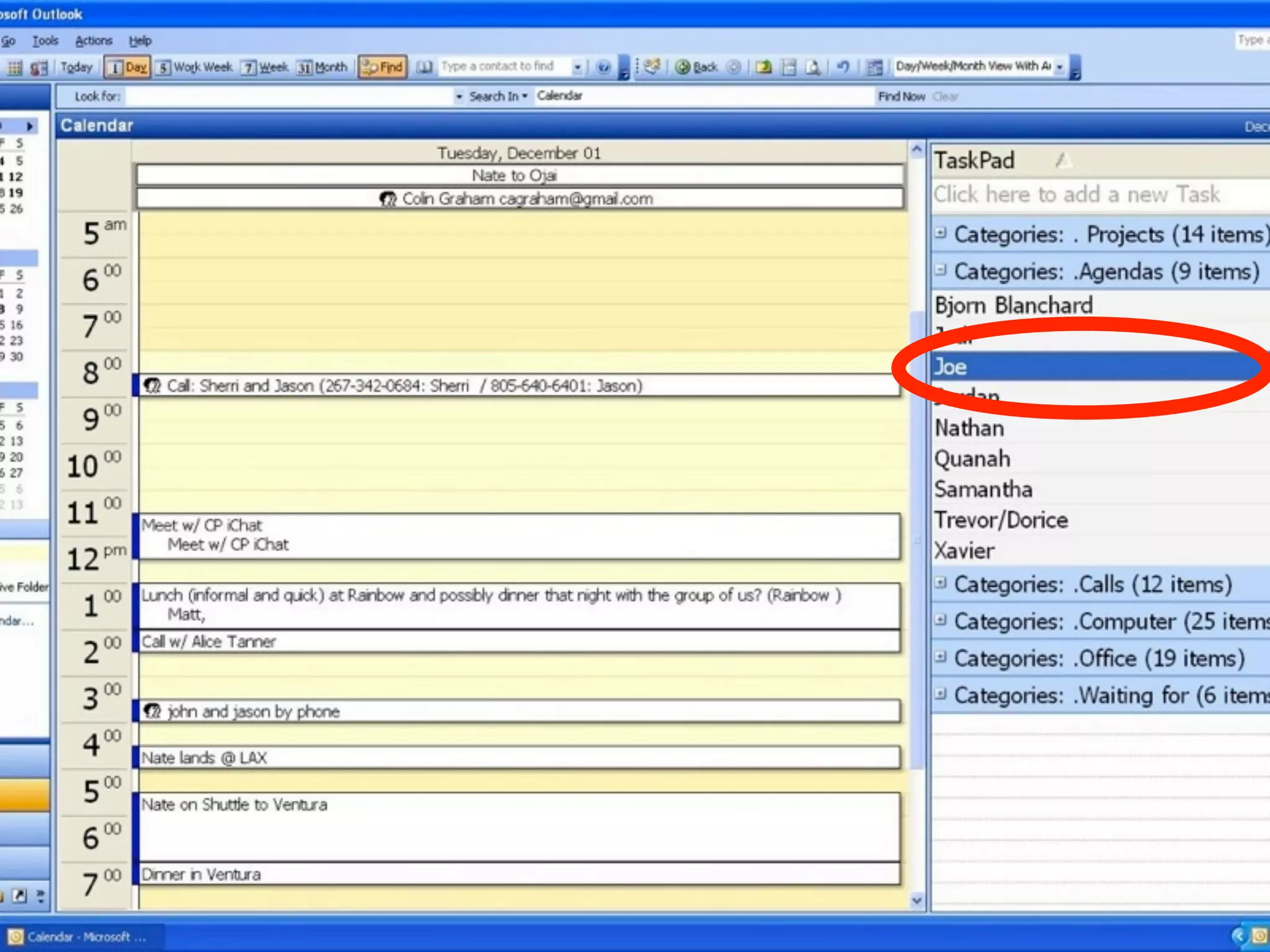This screenshot has height=952, width=1270.
Task: Open the Tools menu
Action: pyautogui.click(x=45, y=41)
